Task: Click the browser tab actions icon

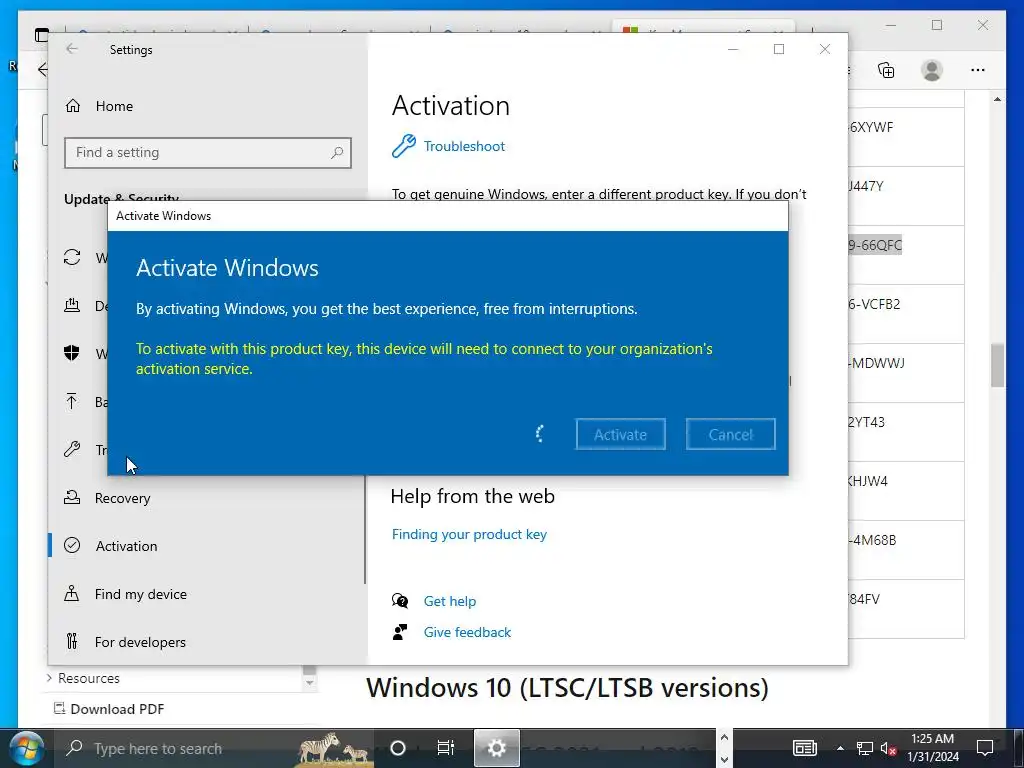Action: (41, 35)
